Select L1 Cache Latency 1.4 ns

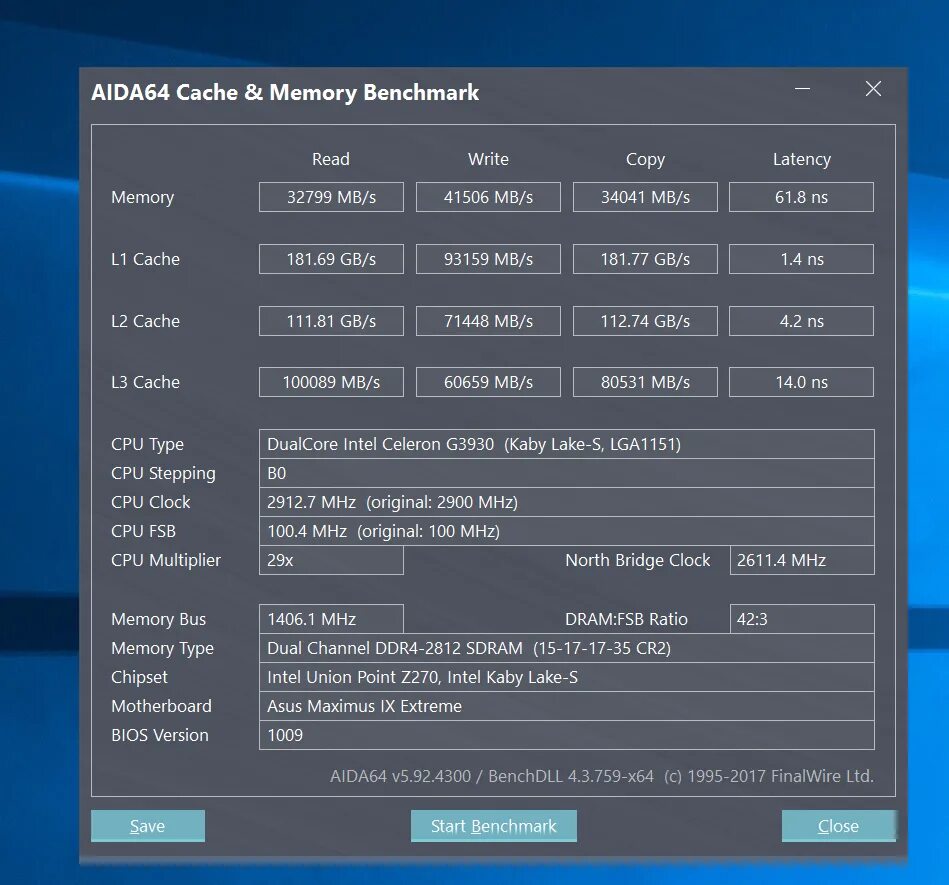tap(801, 259)
